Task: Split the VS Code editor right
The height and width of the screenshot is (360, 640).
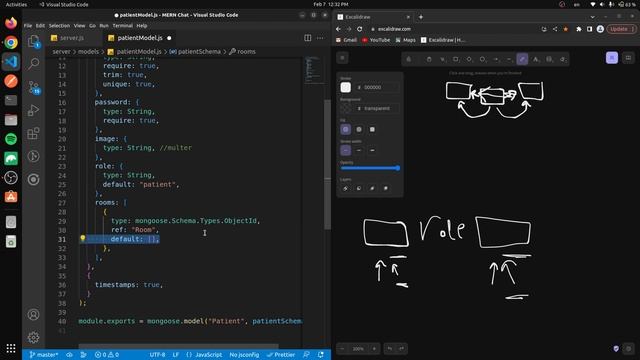Action: pyautogui.click(x=307, y=38)
